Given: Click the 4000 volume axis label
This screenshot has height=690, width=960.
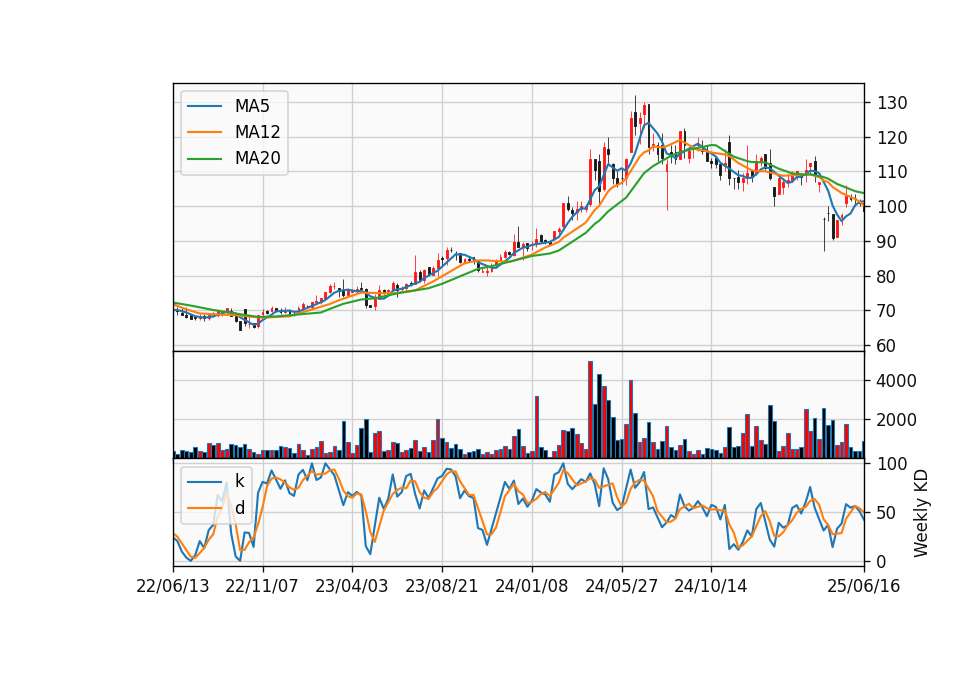Looking at the screenshot, I should (x=897, y=381).
